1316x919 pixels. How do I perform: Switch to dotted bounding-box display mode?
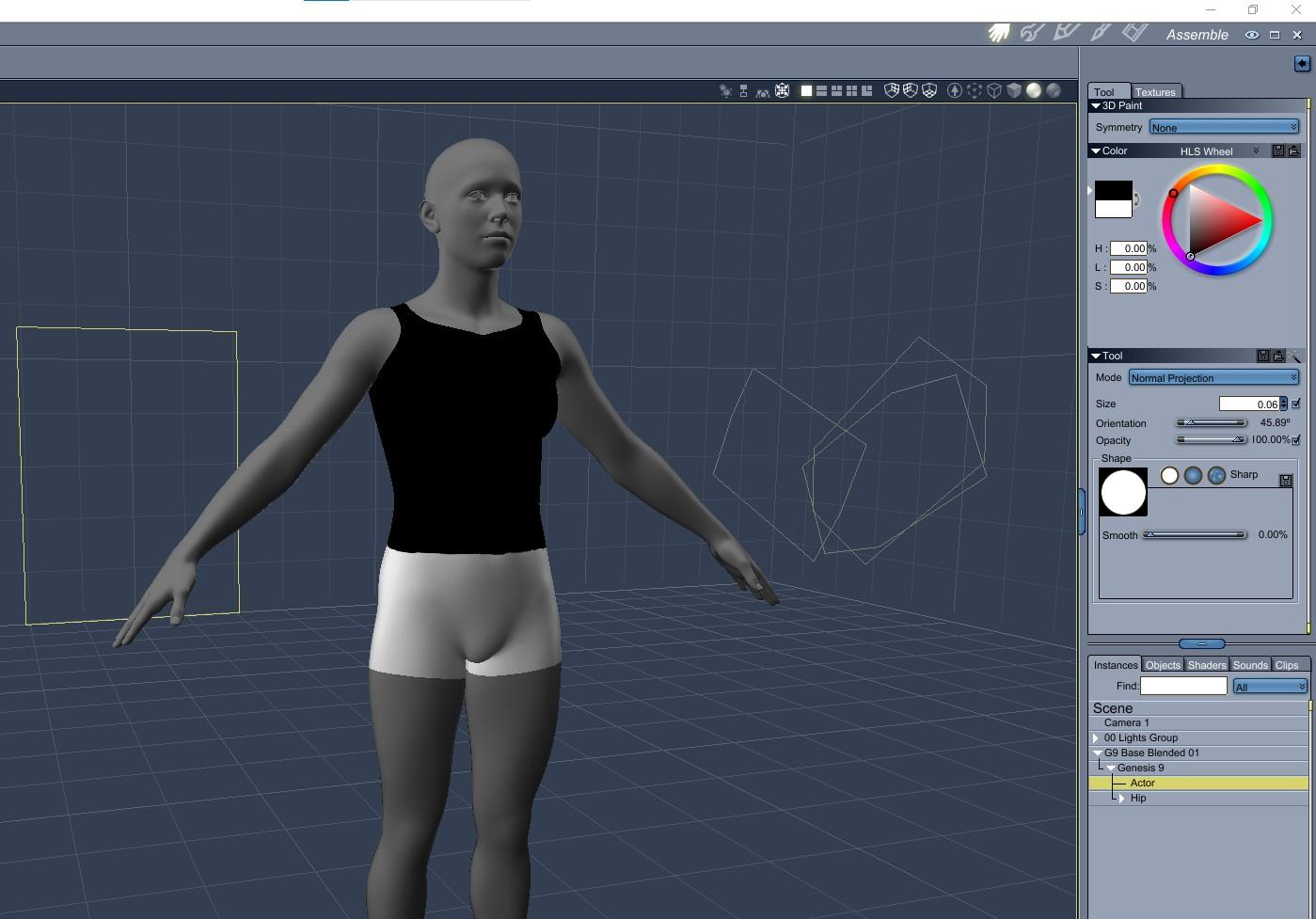pyautogui.click(x=975, y=90)
